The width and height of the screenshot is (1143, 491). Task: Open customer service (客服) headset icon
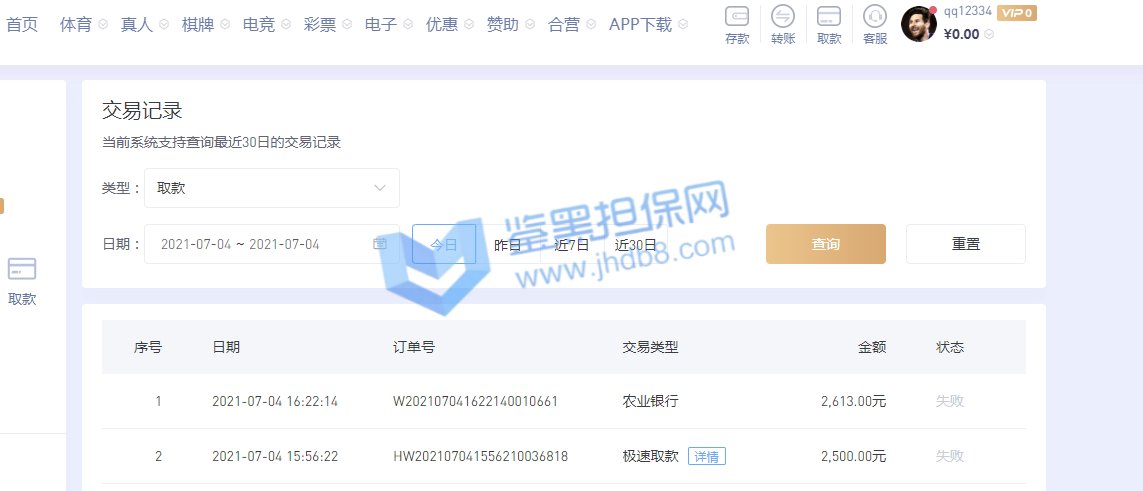click(874, 16)
